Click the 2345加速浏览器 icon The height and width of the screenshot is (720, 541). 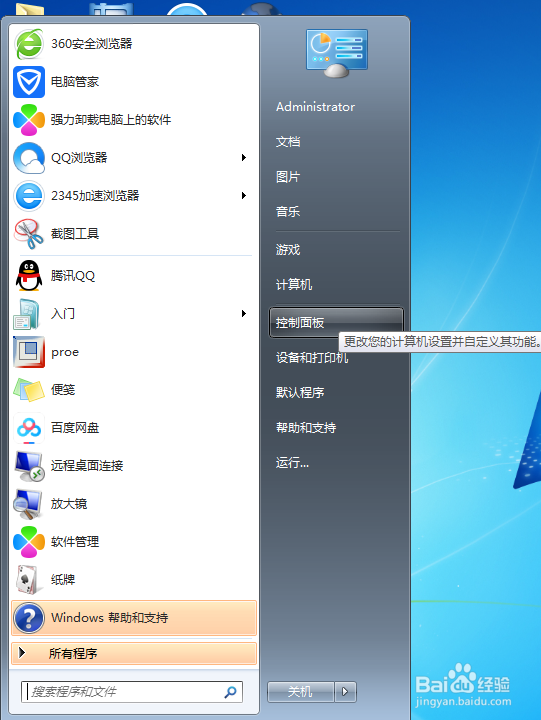29,196
